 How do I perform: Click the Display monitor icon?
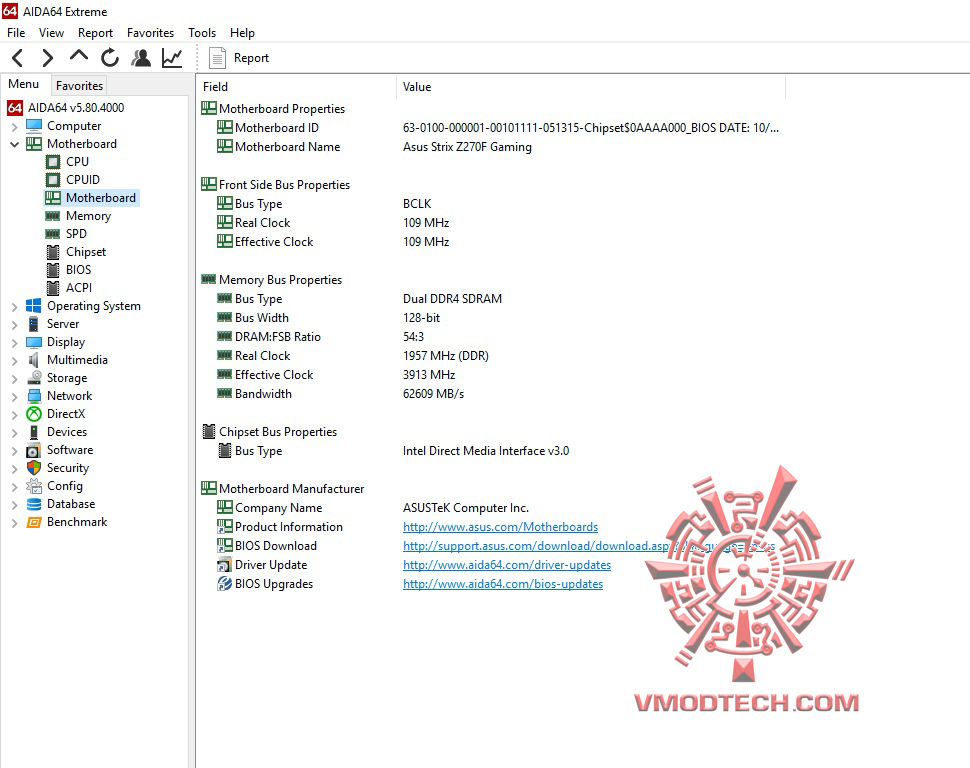33,342
